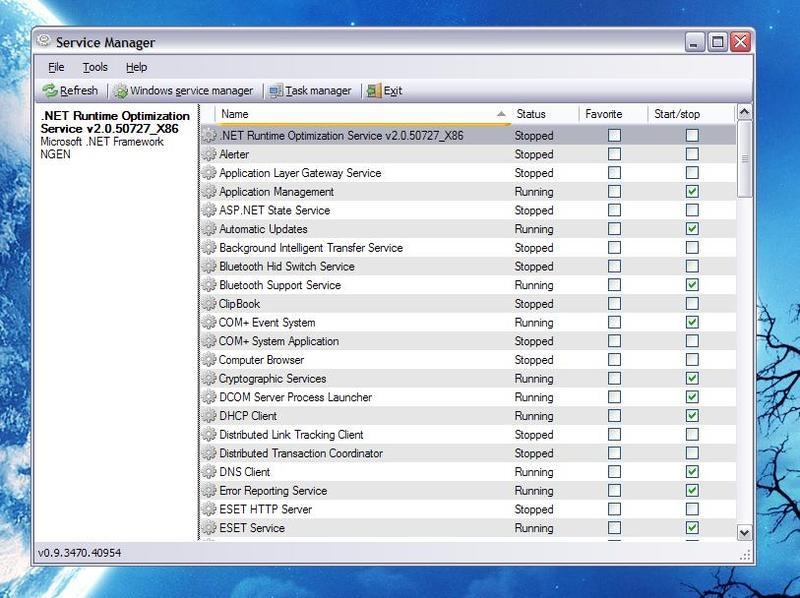Open the File menu
800x598 pixels.
point(56,67)
